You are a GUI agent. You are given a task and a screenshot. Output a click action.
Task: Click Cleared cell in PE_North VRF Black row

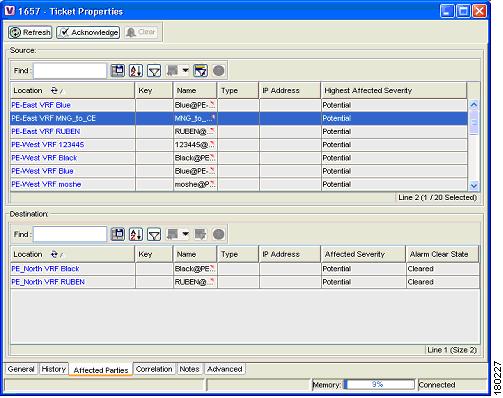443,269
